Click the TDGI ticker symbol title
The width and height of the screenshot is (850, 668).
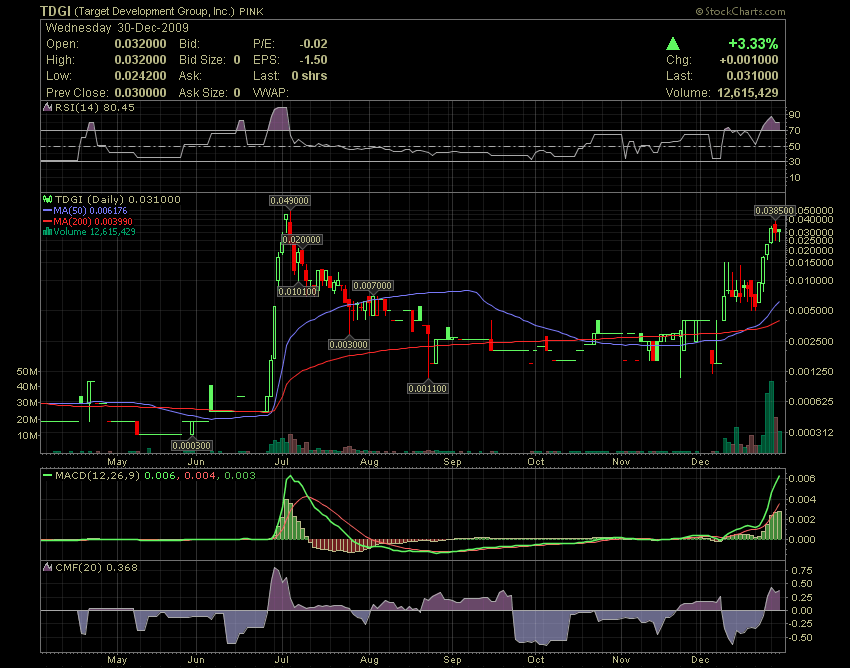[55, 11]
